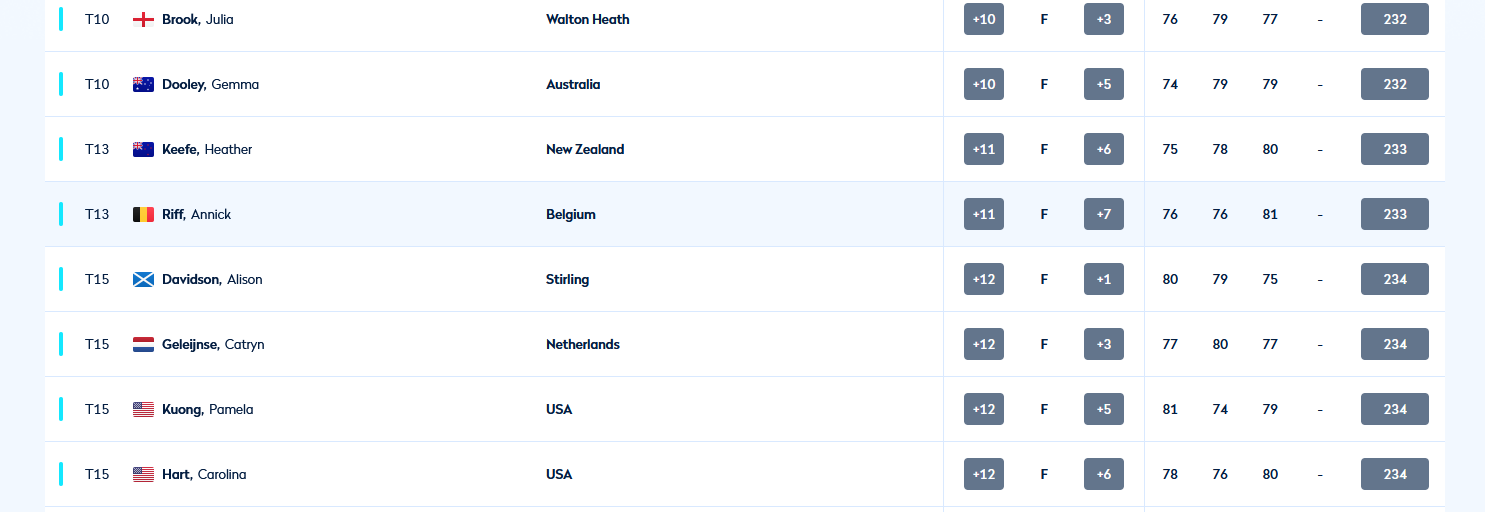Click the USA flag next to Carolina Hart
The height and width of the screenshot is (512, 1485).
143,474
